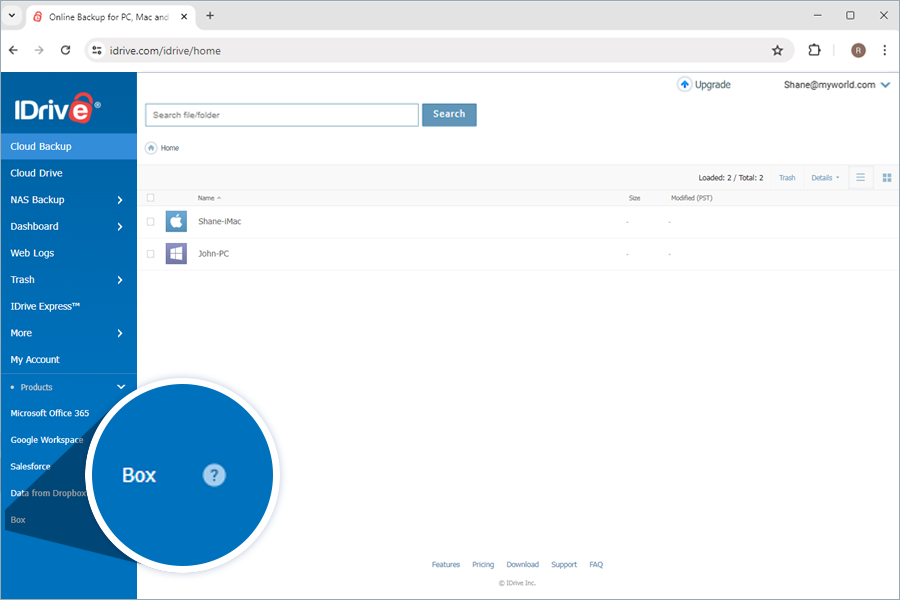The width and height of the screenshot is (900, 600).
Task: Click the Modified (PST) column header
Action: (x=691, y=198)
